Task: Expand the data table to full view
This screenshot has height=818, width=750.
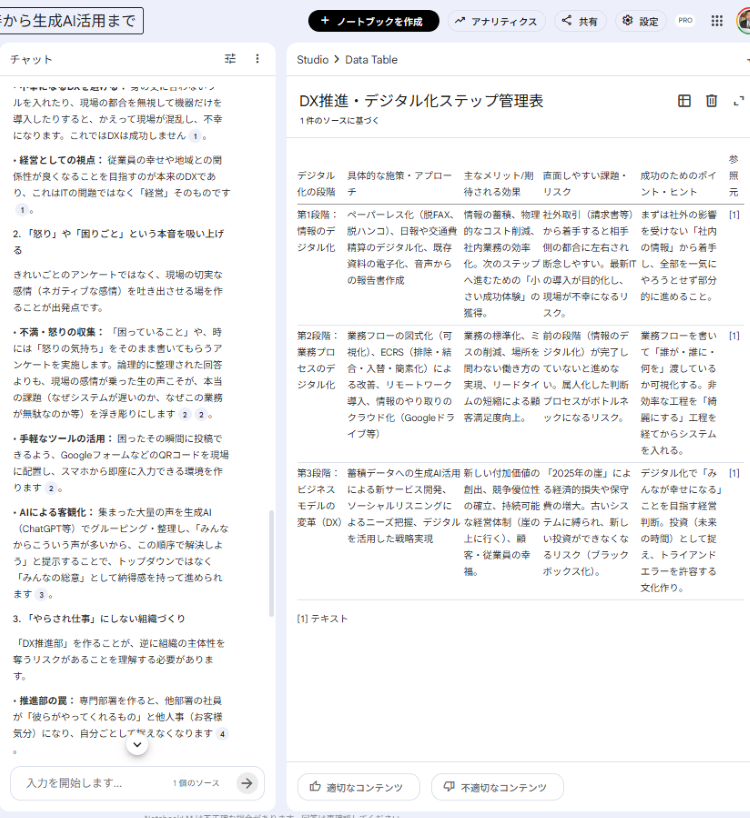Action: pos(739,101)
